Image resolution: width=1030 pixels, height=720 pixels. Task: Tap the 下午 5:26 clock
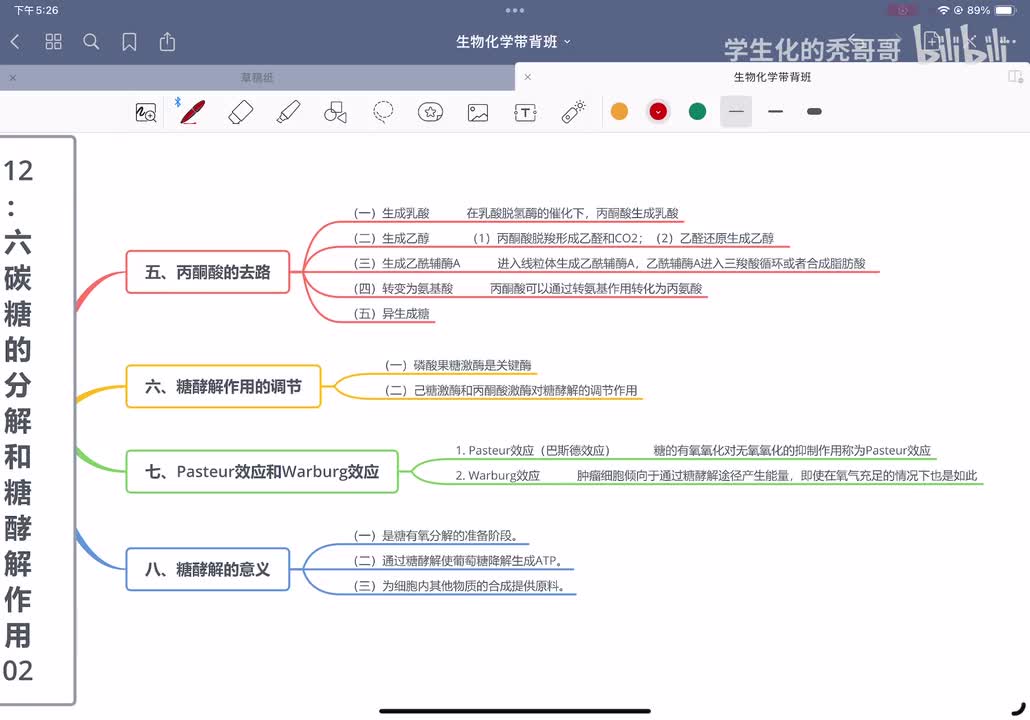tap(36, 11)
